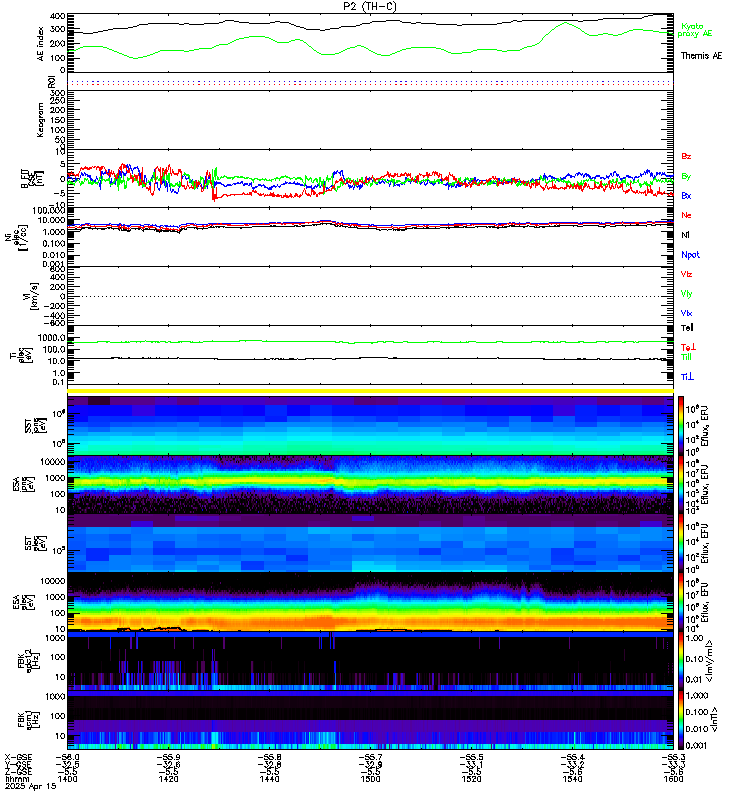750x800 pixels.
Task: Click the green By legend label
Action: pos(686,177)
